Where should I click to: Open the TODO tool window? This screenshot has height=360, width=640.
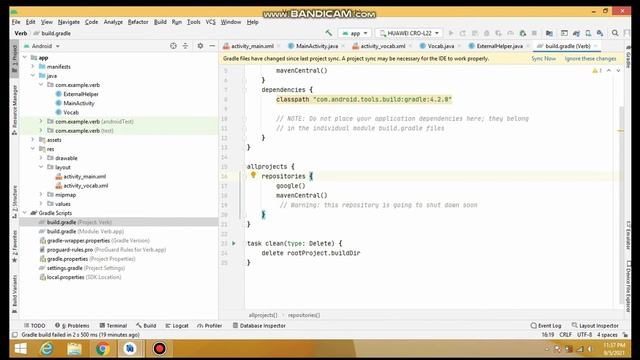35,325
